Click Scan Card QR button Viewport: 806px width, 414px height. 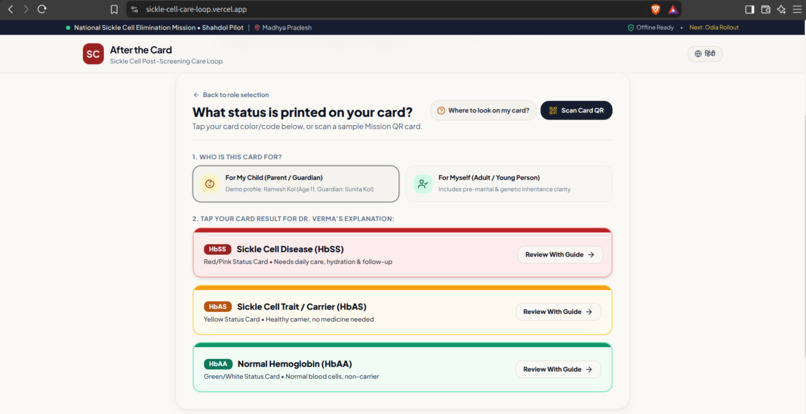[576, 111]
